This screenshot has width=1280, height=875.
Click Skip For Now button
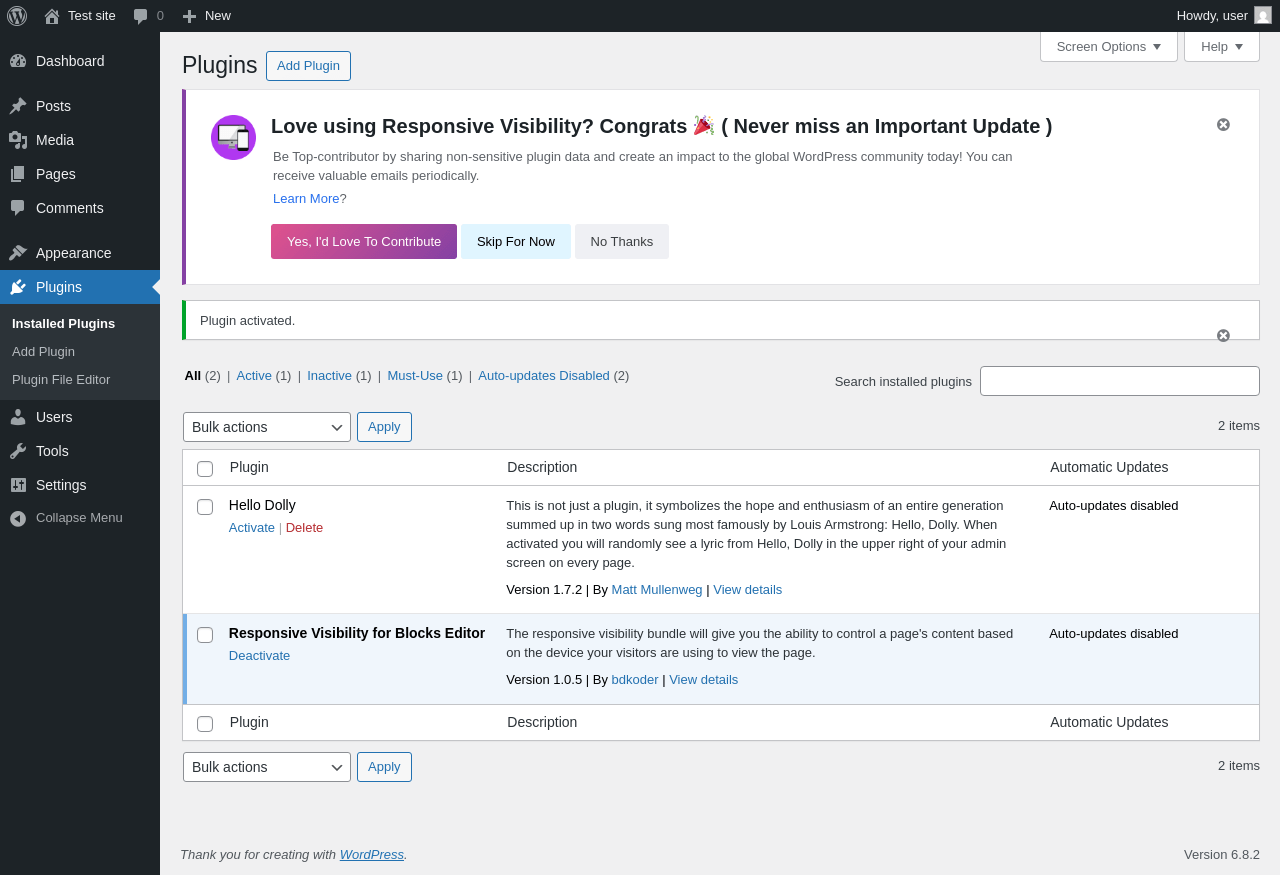coord(516,241)
